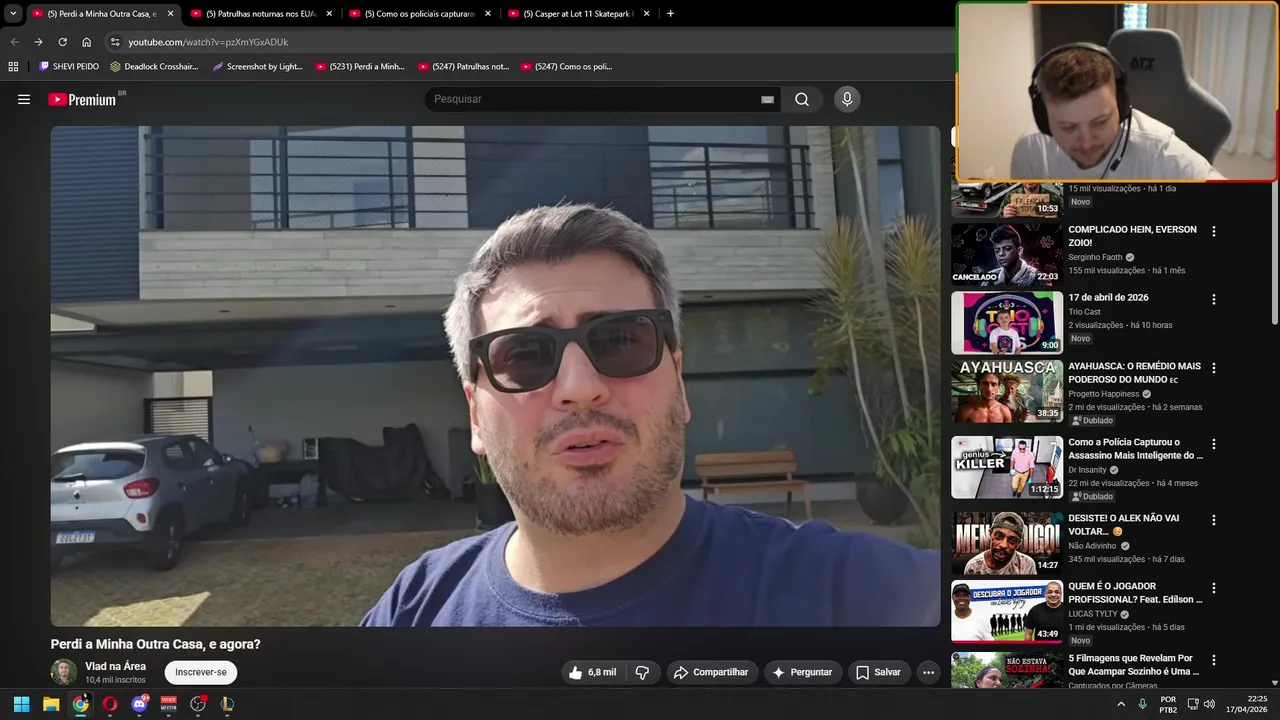Show hidden system tray icons
The image size is (1280, 720).
1121,704
